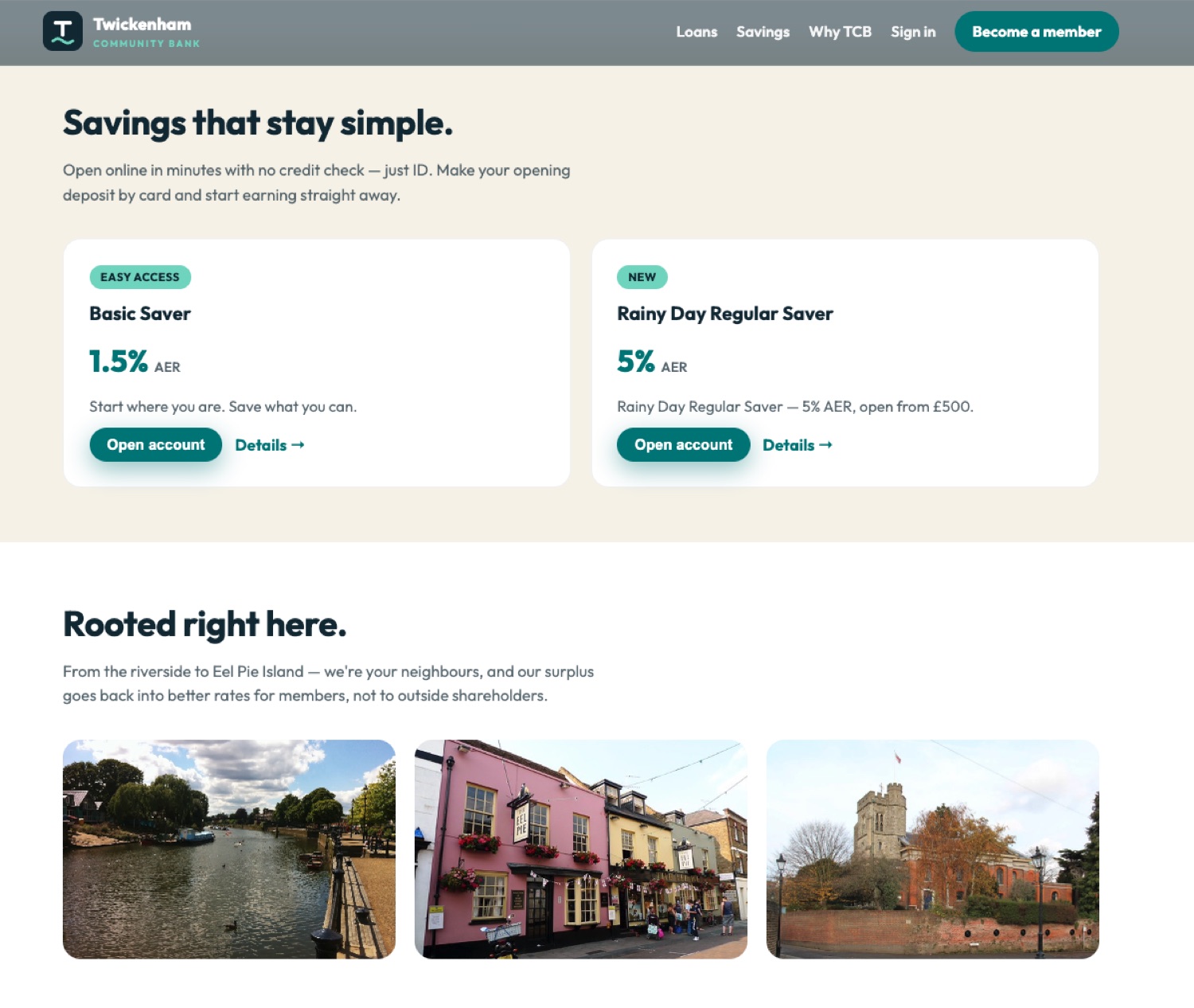
Task: Open the pink Eel Pie pub photo
Action: click(581, 849)
